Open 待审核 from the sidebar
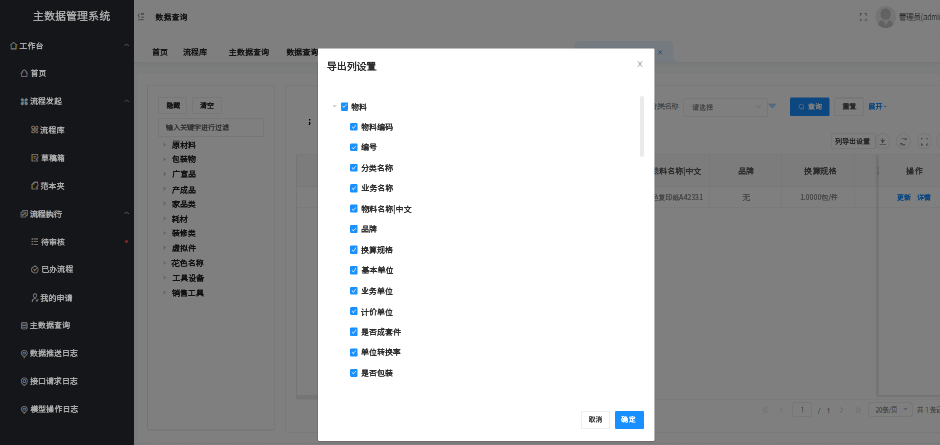This screenshot has width=940, height=445. point(54,242)
